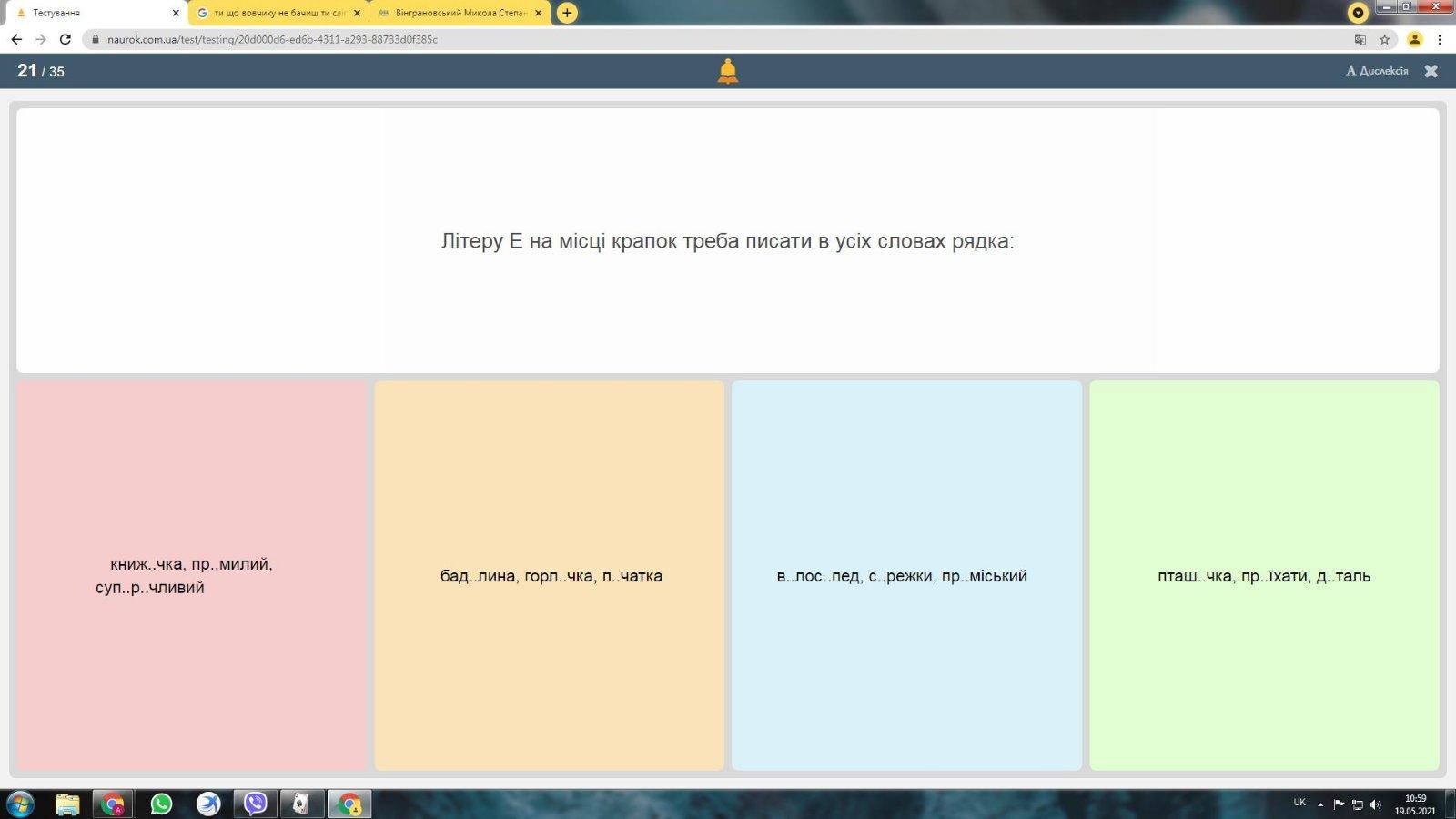
Task: Close the 'Вінграновський Микола' tab
Action: [538, 13]
